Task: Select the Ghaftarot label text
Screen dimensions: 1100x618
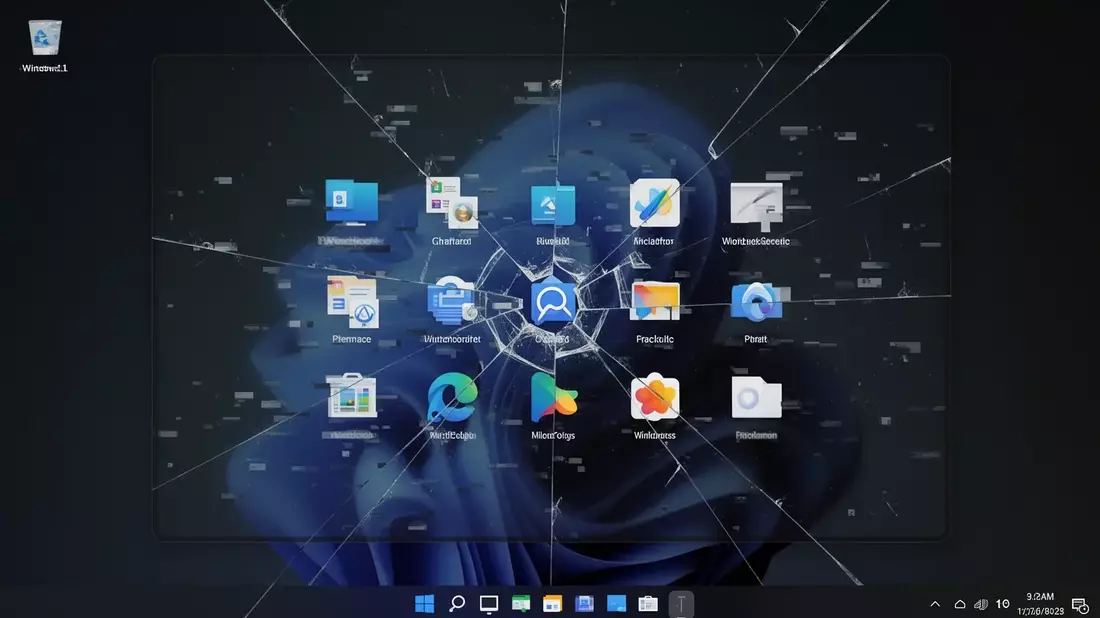Action: [x=452, y=241]
